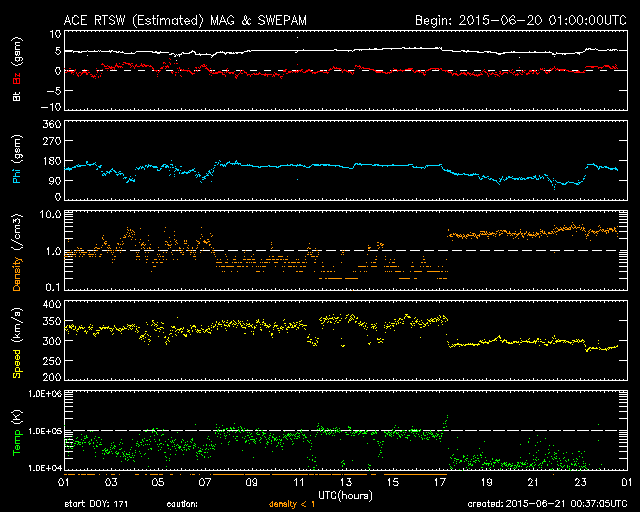Click the '90' tick on the Phi panel

55,181
